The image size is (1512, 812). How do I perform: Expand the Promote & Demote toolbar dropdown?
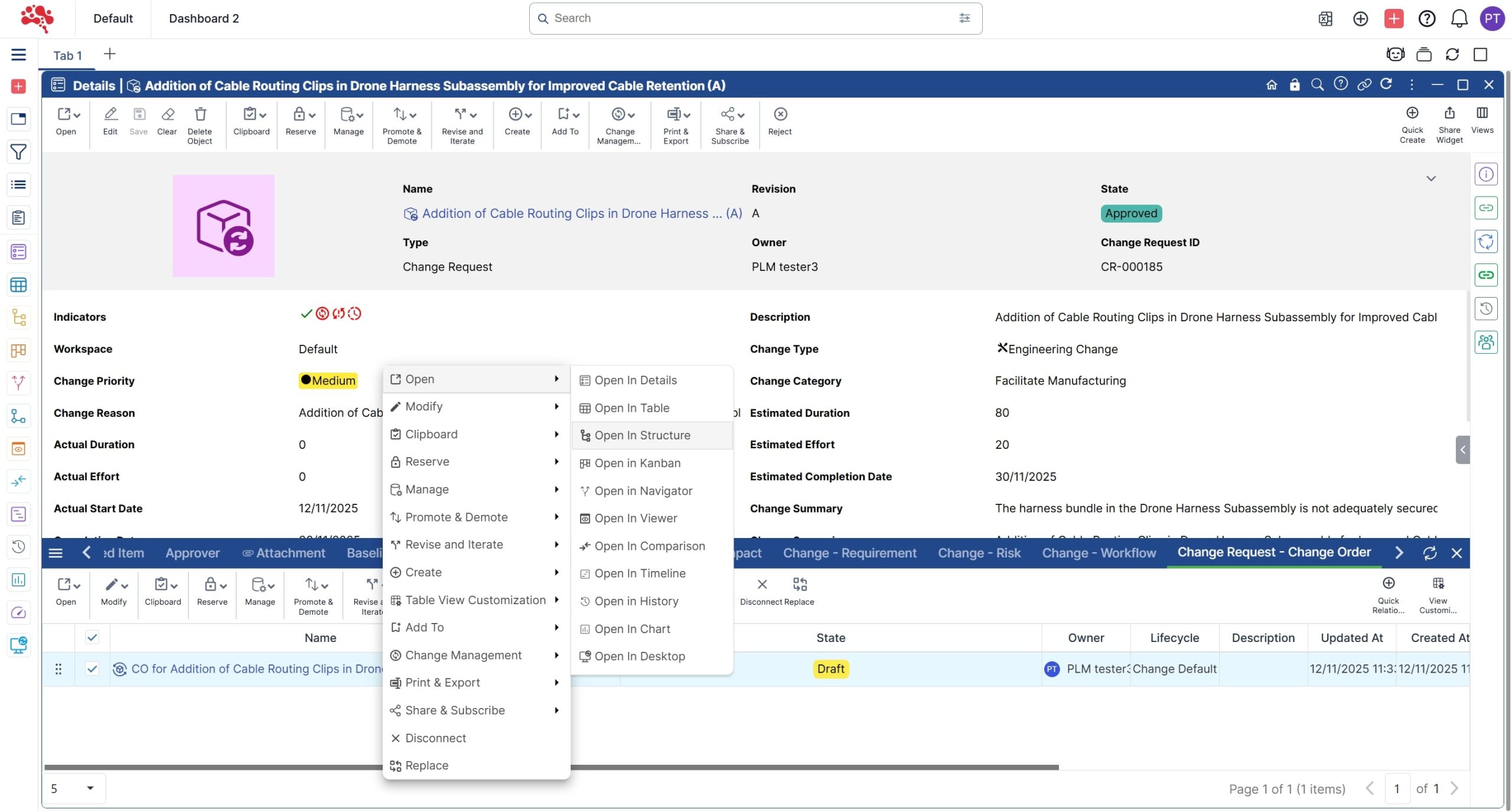[x=413, y=115]
